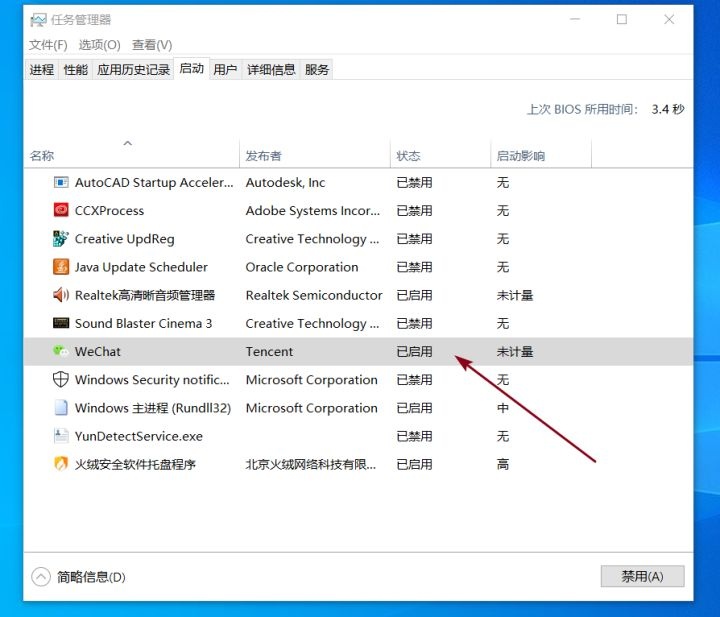Click the Realtek Semiconductor publisher cell
This screenshot has height=617, width=720.
tap(314, 295)
